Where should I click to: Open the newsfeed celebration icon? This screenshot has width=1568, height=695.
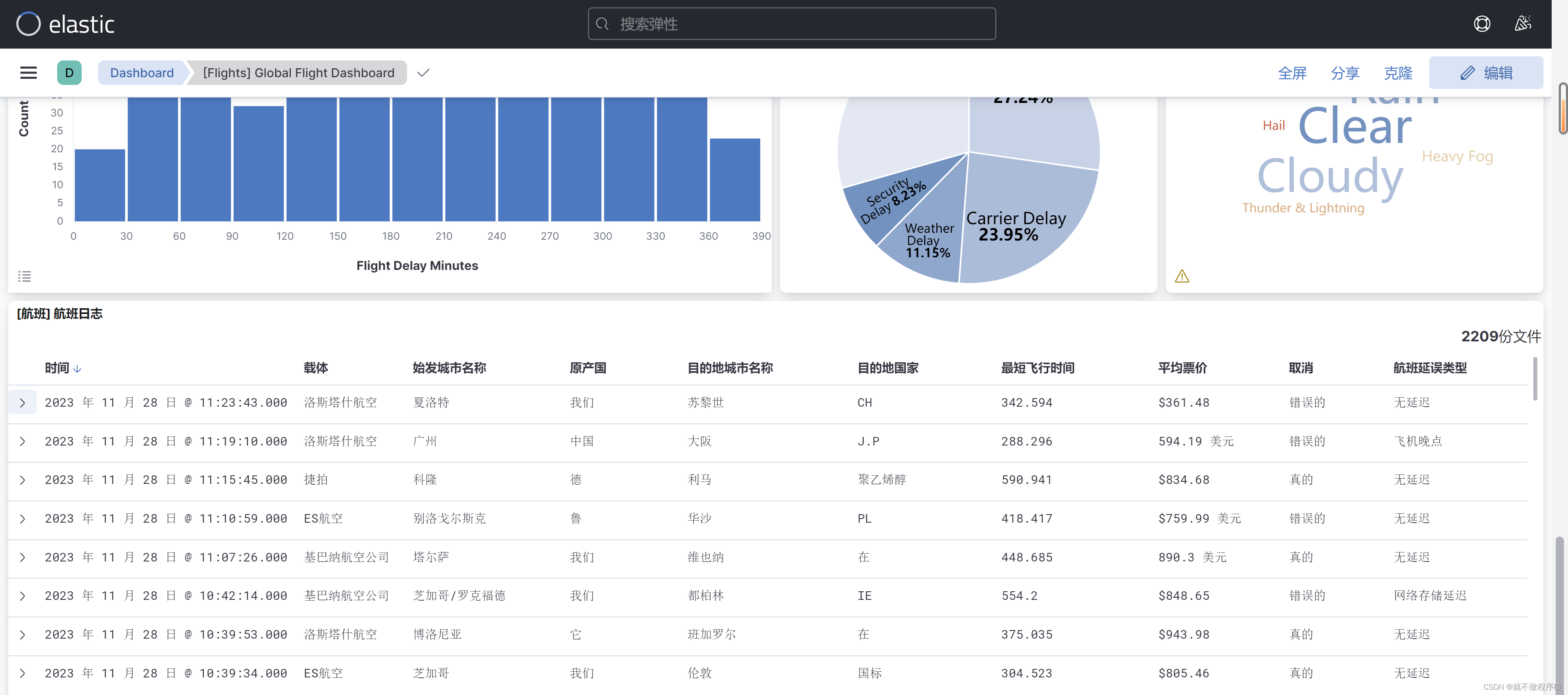(x=1522, y=24)
